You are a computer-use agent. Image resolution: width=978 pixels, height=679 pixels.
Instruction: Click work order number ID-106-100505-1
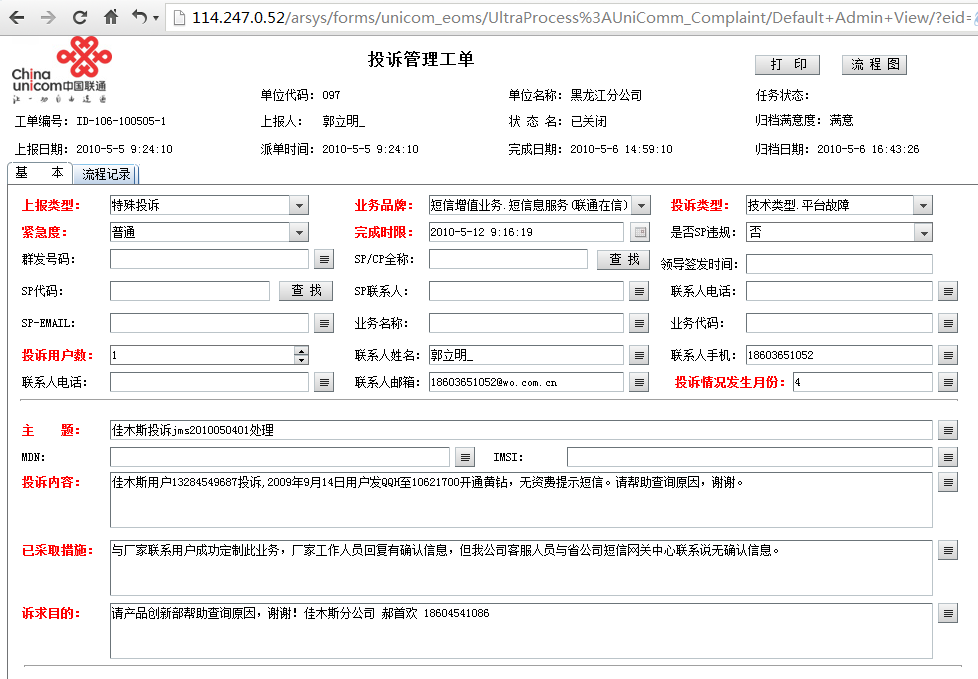121,121
